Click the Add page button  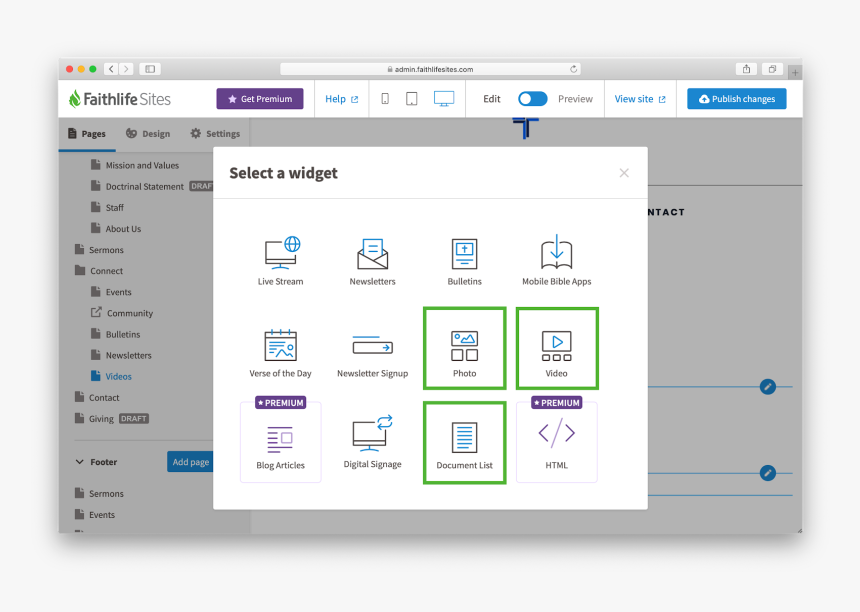coord(190,462)
